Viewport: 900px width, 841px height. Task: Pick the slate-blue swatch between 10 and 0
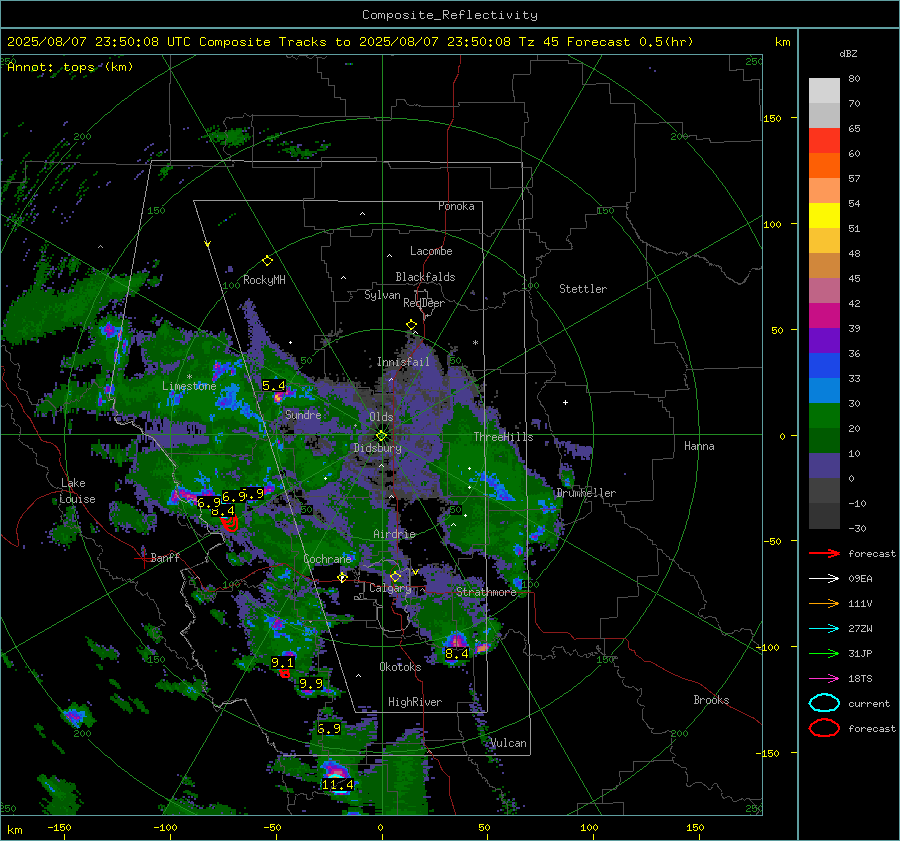tap(824, 466)
